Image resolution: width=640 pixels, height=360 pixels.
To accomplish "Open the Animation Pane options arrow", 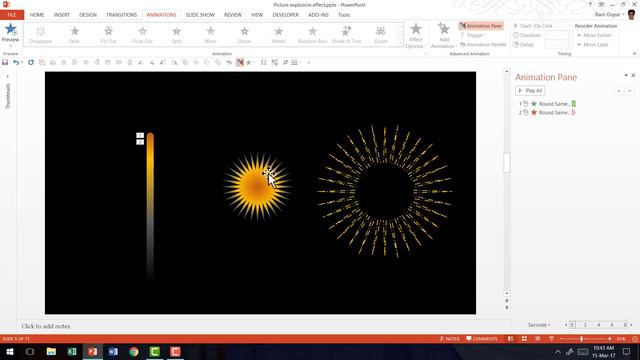I will 626,76.
